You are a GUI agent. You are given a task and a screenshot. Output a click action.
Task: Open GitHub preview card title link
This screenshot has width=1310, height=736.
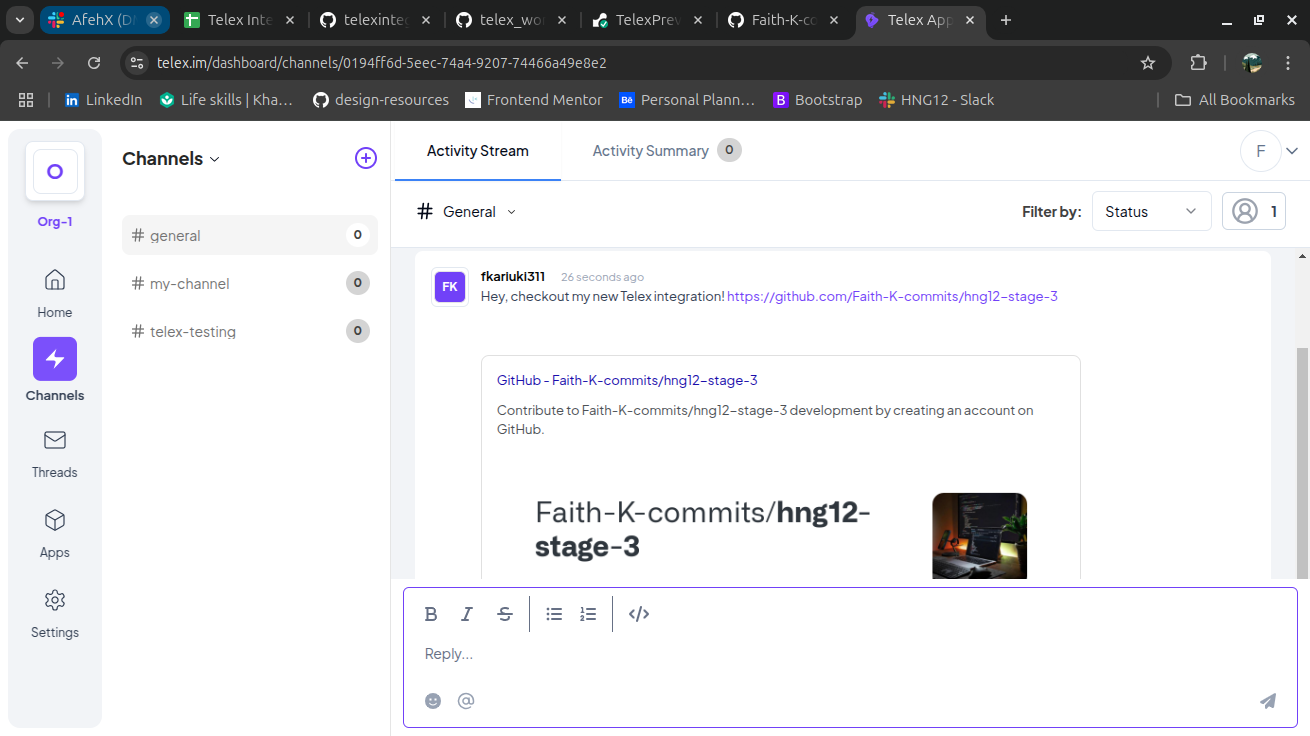pos(627,380)
